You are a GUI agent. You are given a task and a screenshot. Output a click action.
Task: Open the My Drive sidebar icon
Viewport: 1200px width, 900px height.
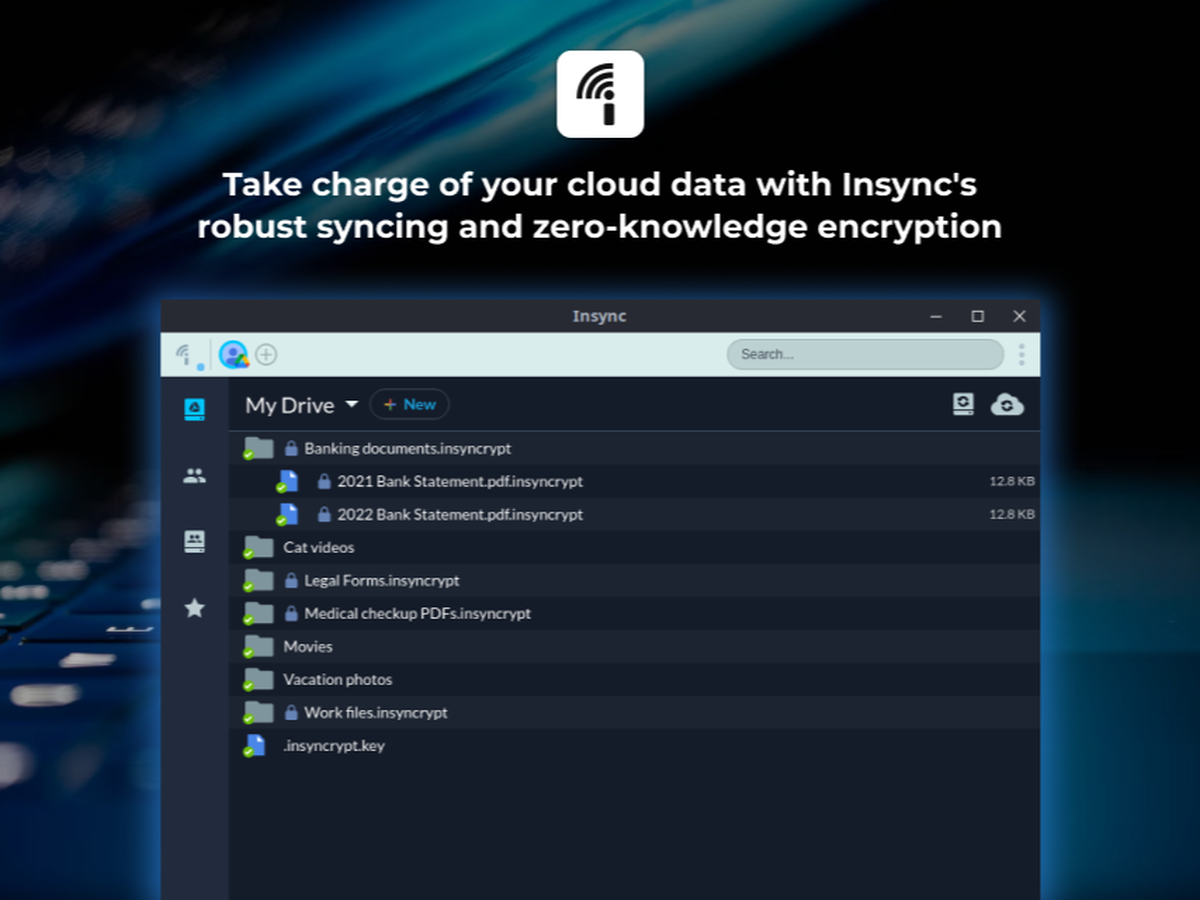[x=194, y=409]
